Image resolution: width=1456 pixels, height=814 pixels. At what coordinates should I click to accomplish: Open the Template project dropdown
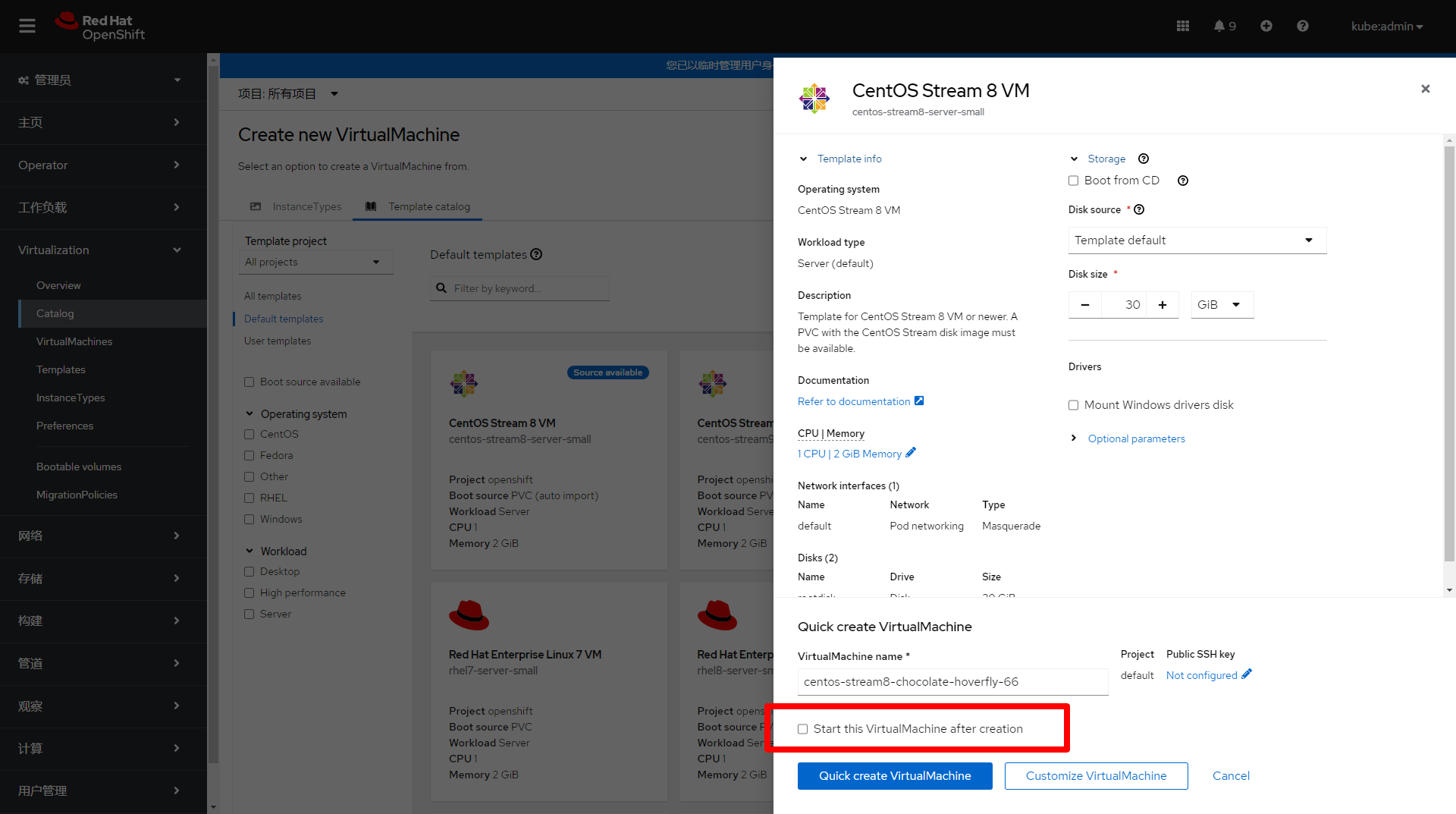(316, 262)
